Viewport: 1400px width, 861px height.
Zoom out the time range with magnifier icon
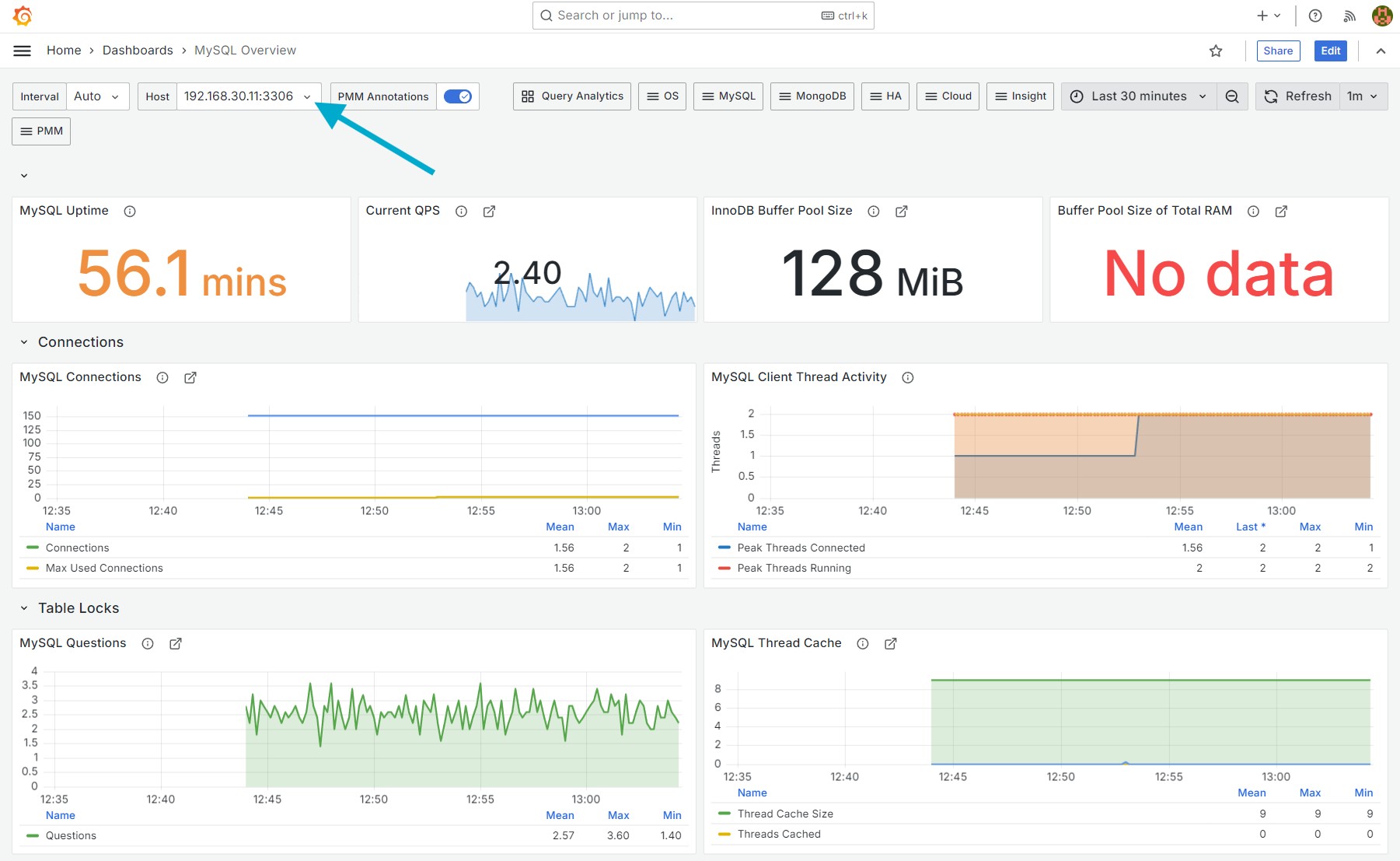point(1232,96)
